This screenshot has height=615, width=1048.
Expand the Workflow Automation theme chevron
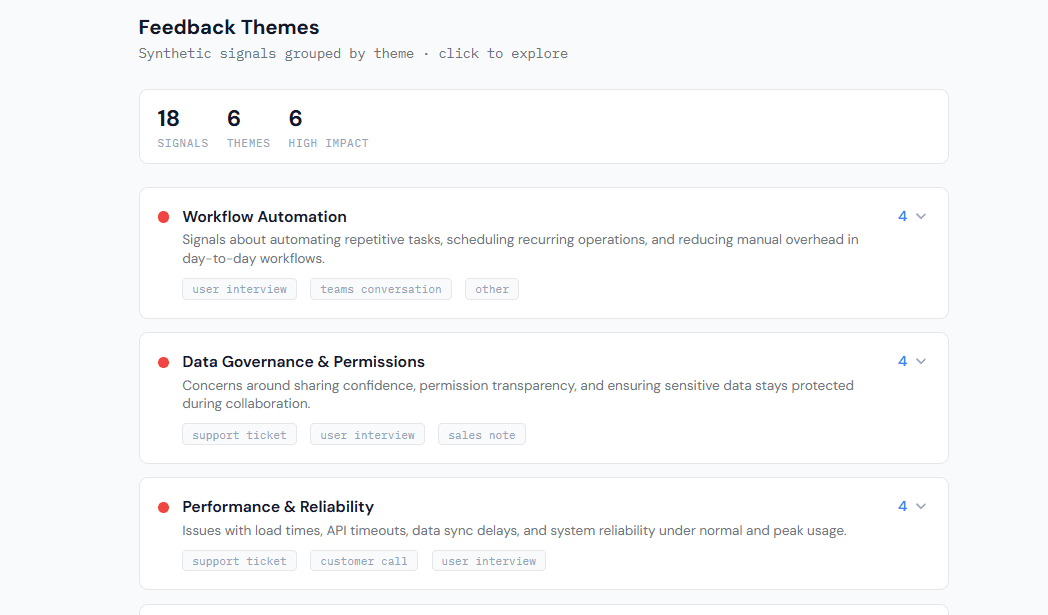coord(921,217)
